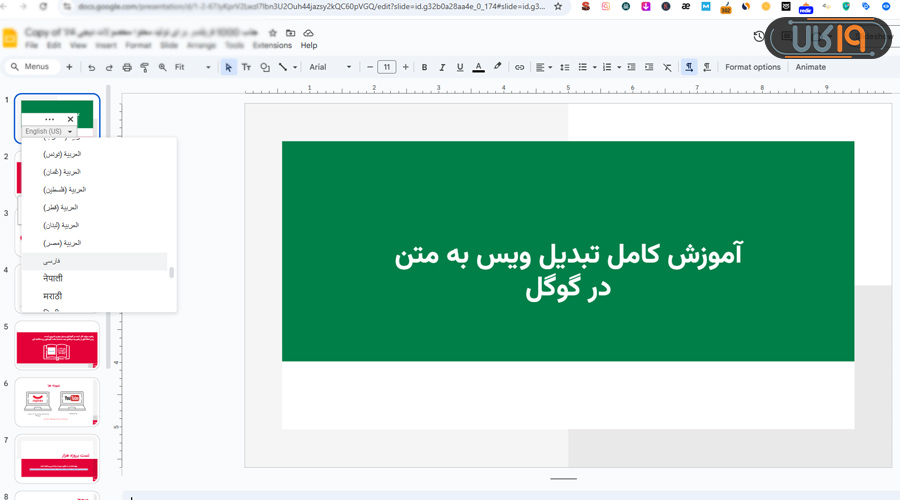Apply numbered list
The height and width of the screenshot is (500, 900).
[x=607, y=67]
